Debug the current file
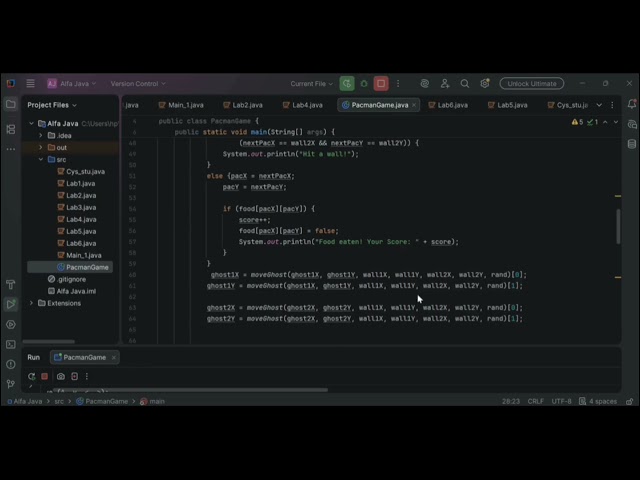640x480 pixels. pyautogui.click(x=364, y=84)
